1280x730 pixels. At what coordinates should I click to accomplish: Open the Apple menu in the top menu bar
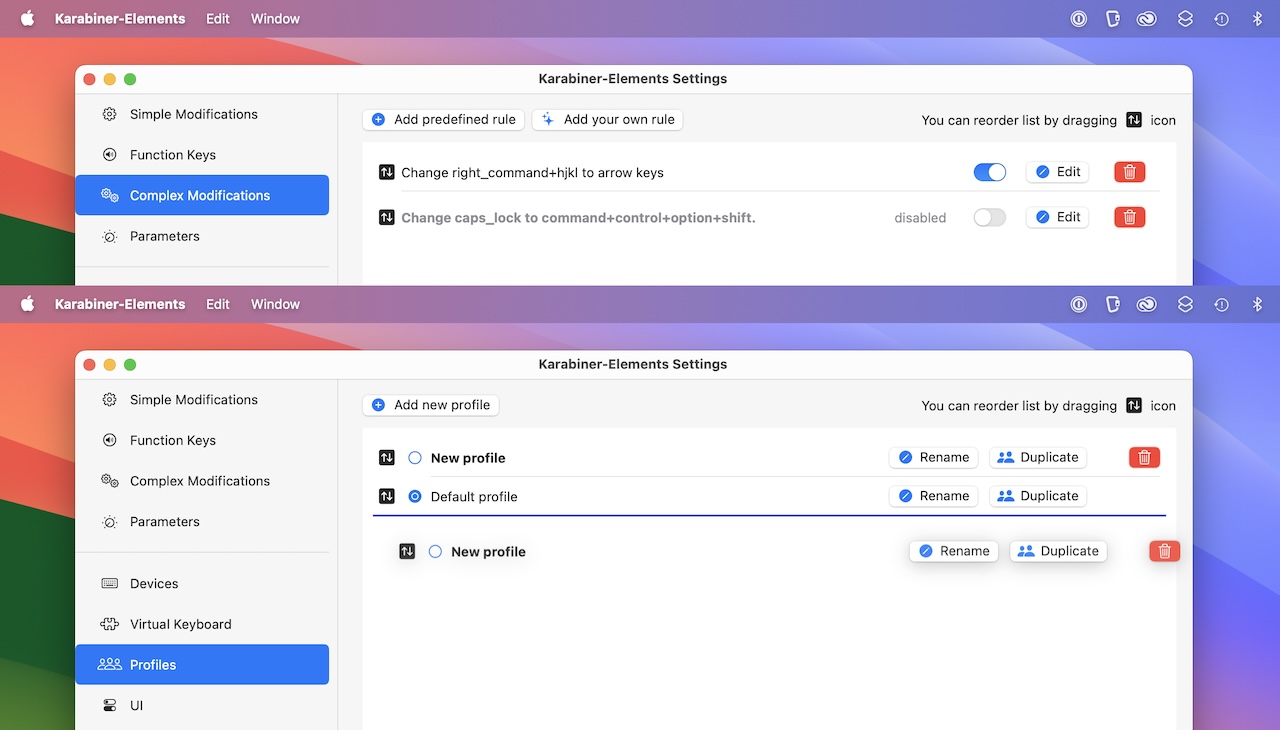click(27, 19)
